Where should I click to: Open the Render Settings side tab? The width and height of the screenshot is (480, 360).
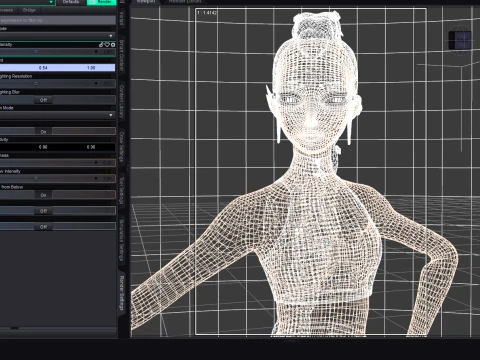point(122,293)
